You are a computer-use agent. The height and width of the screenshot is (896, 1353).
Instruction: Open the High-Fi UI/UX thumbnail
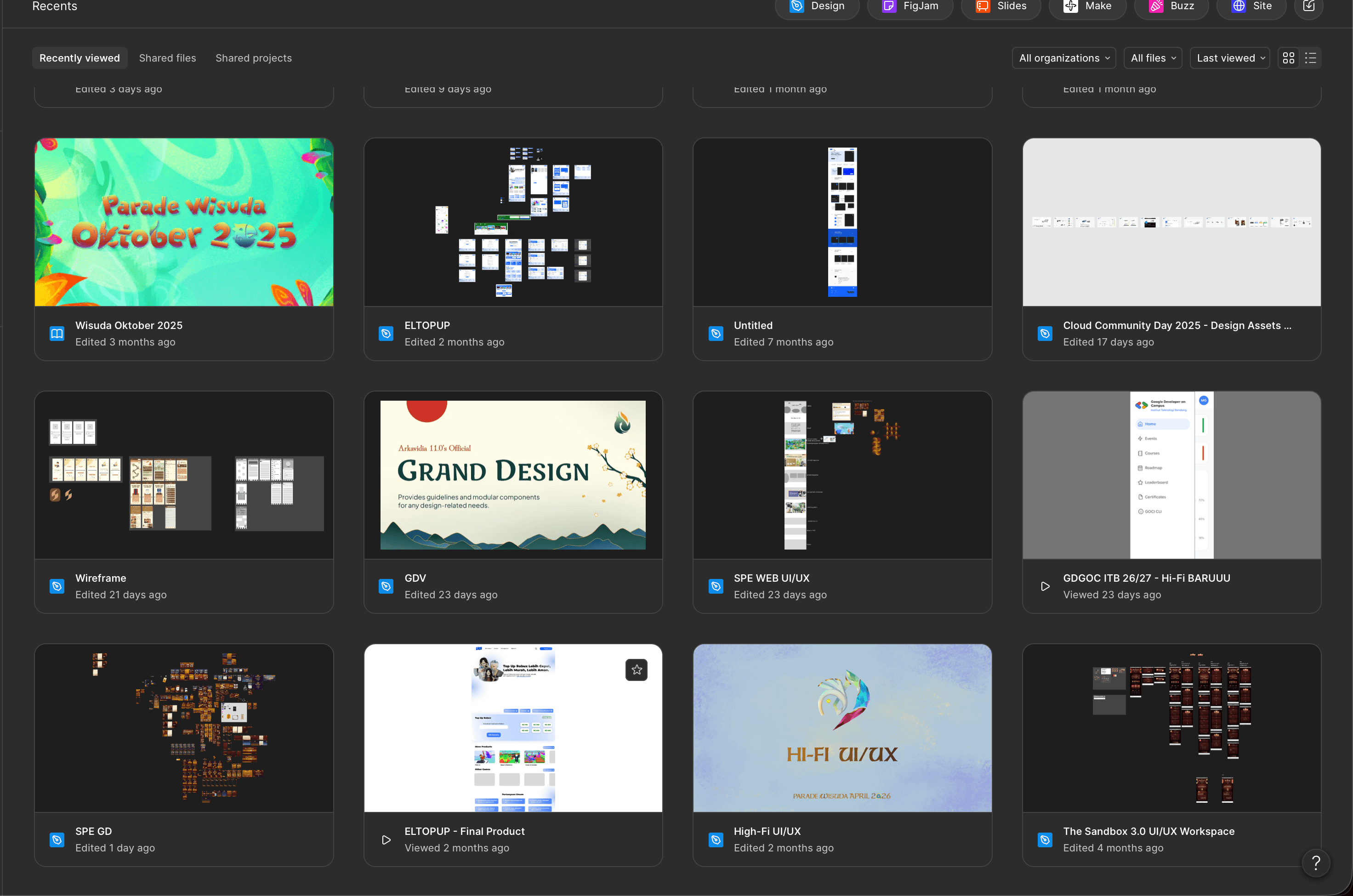(842, 728)
